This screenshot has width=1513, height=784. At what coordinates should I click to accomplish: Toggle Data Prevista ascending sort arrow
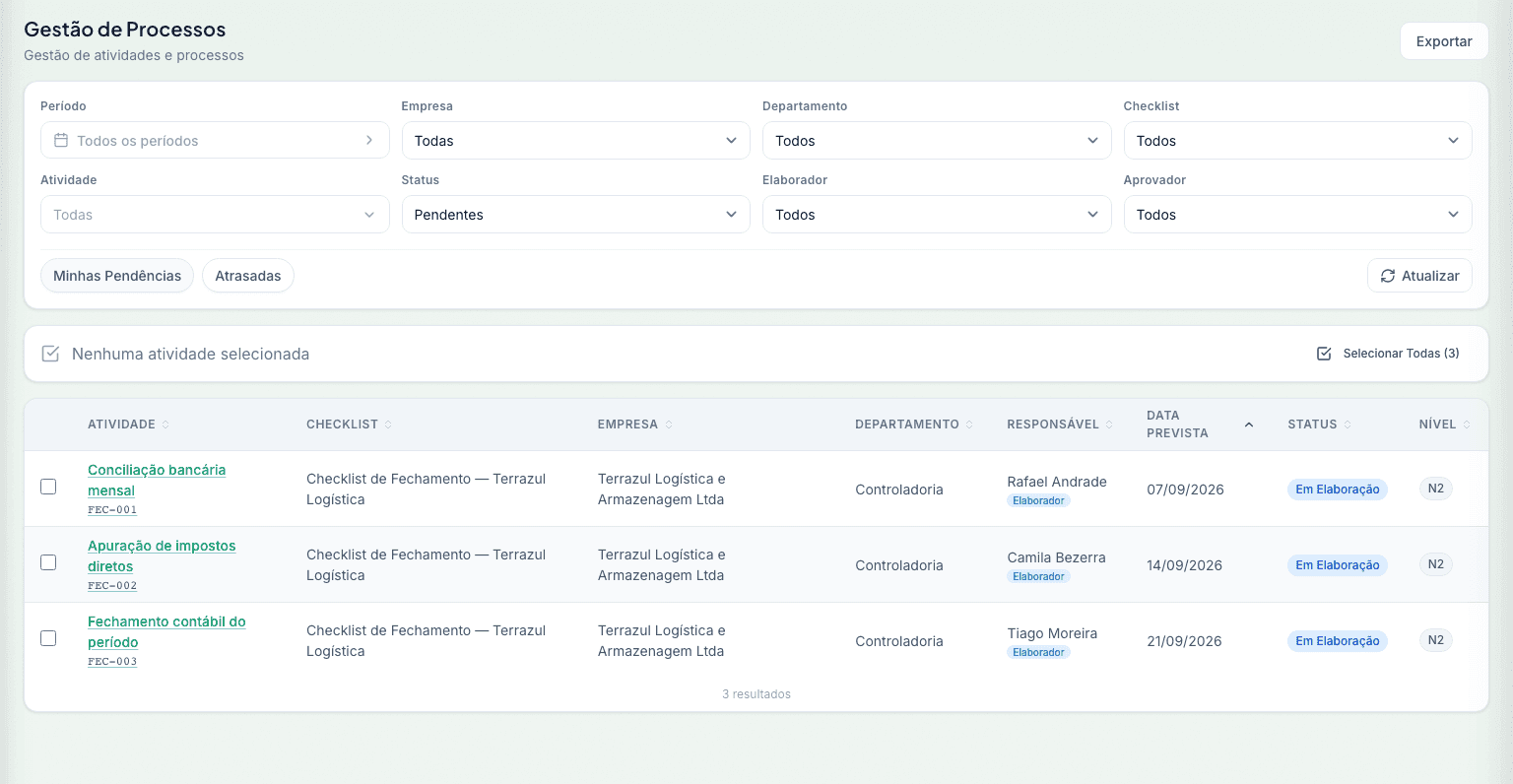pyautogui.click(x=1249, y=425)
